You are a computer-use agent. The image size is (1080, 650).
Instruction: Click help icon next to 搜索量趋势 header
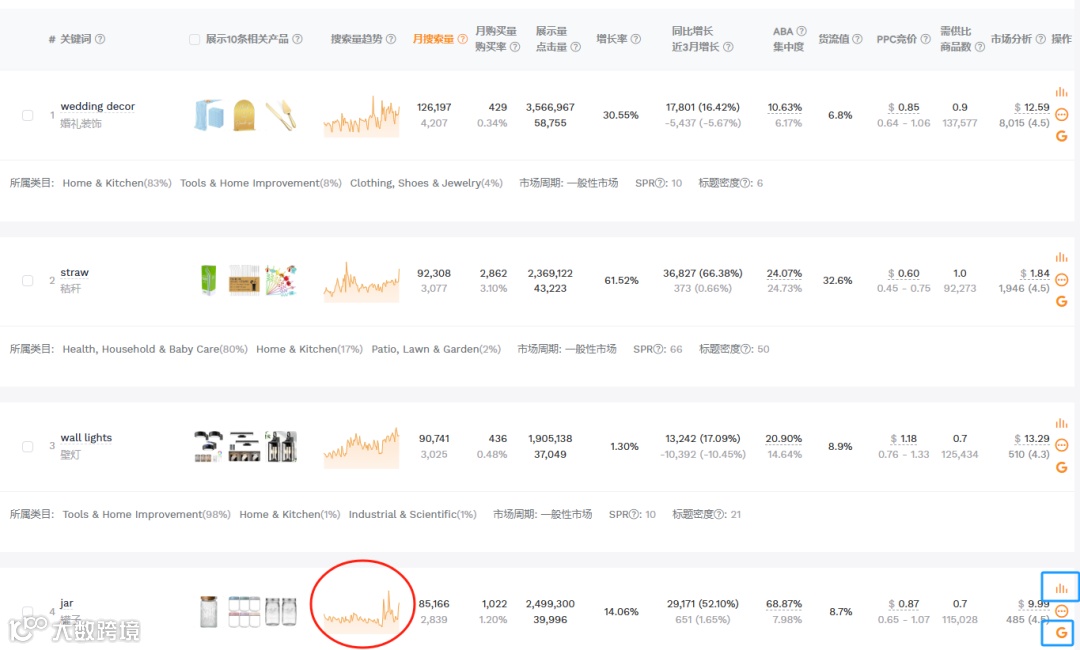pos(391,39)
